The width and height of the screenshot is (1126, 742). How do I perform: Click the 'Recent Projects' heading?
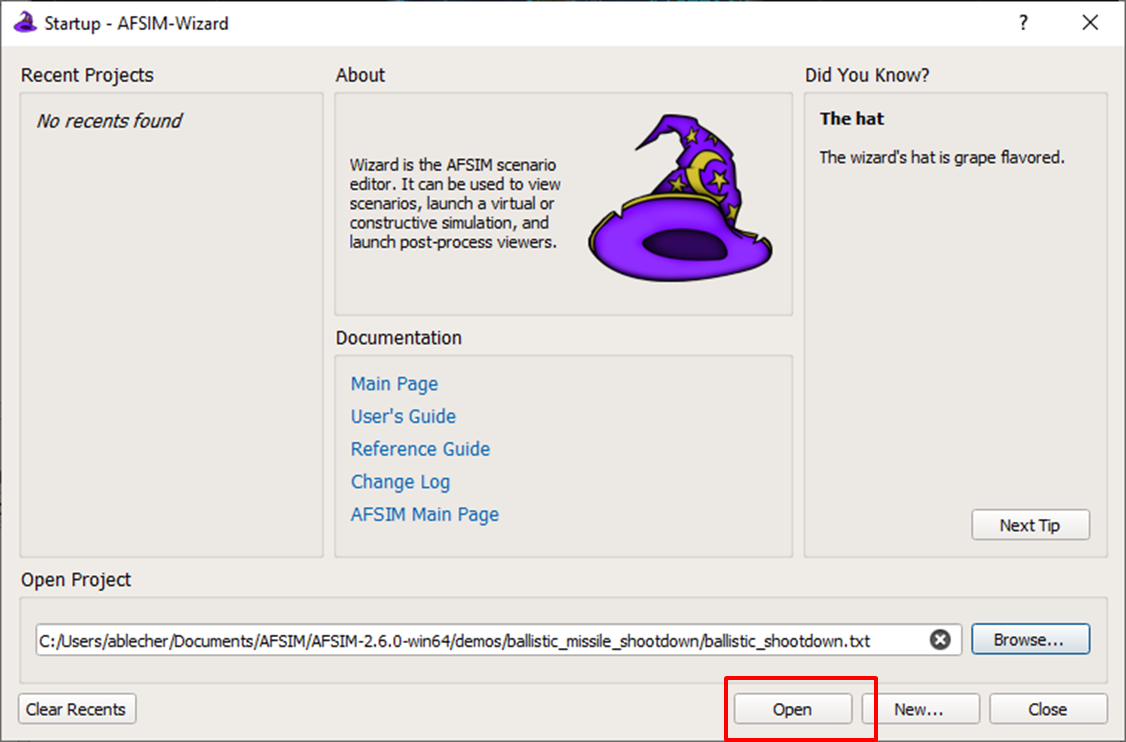(x=87, y=75)
